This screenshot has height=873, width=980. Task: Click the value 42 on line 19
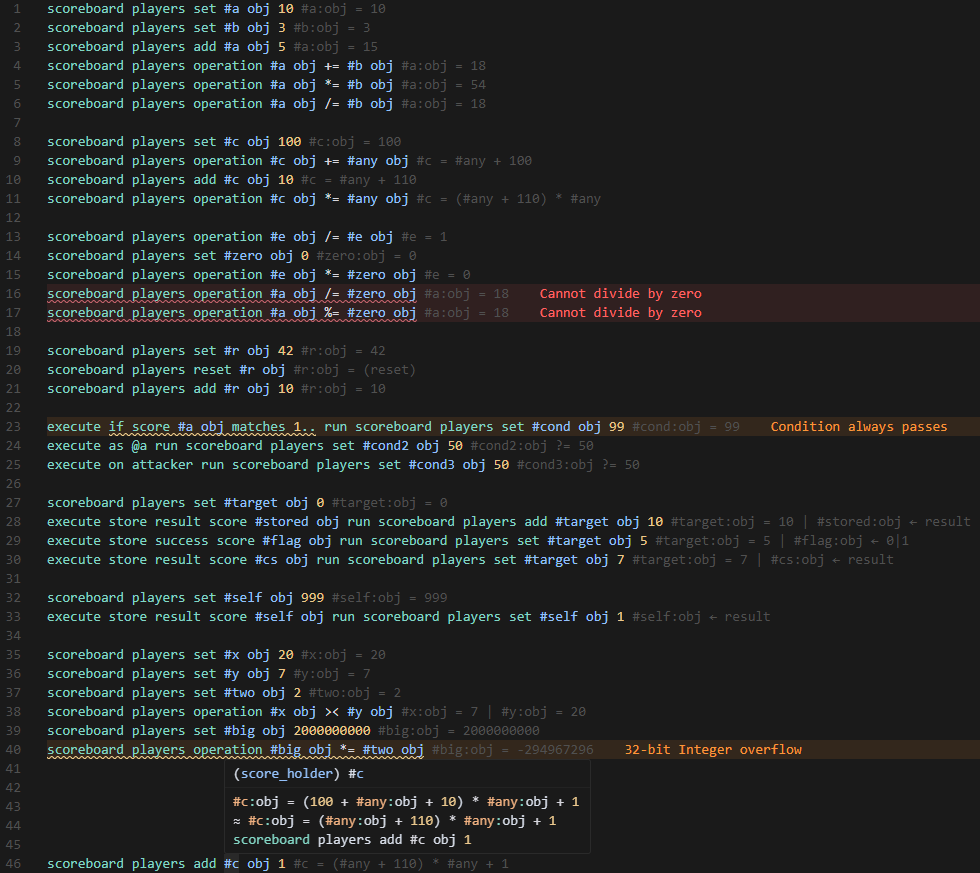(286, 351)
